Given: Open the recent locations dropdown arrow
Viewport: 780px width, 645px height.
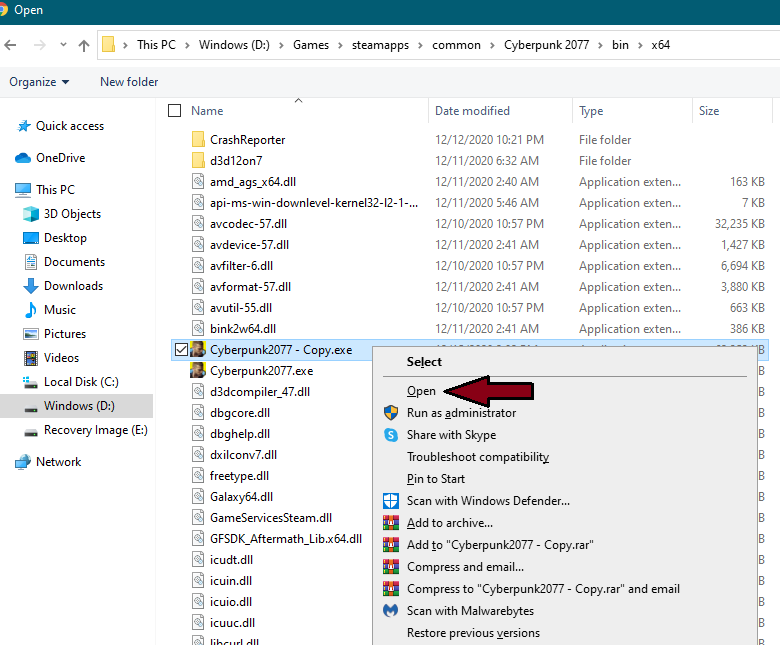Looking at the screenshot, I should tap(63, 45).
